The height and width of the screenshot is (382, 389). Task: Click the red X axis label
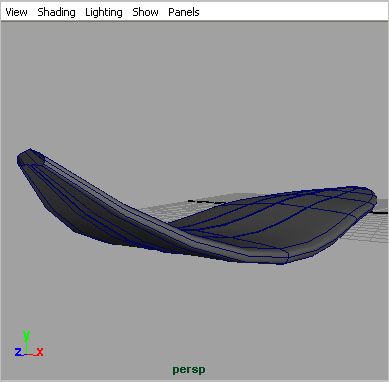[x=40, y=352]
